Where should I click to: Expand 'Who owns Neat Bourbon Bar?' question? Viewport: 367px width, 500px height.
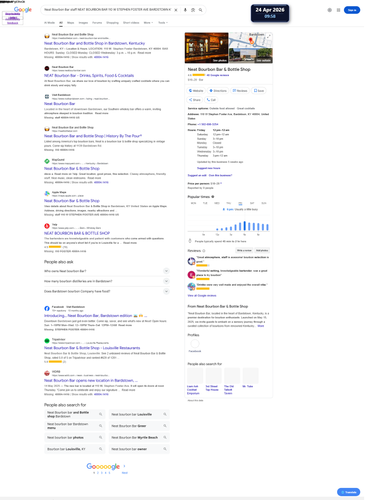point(107,271)
